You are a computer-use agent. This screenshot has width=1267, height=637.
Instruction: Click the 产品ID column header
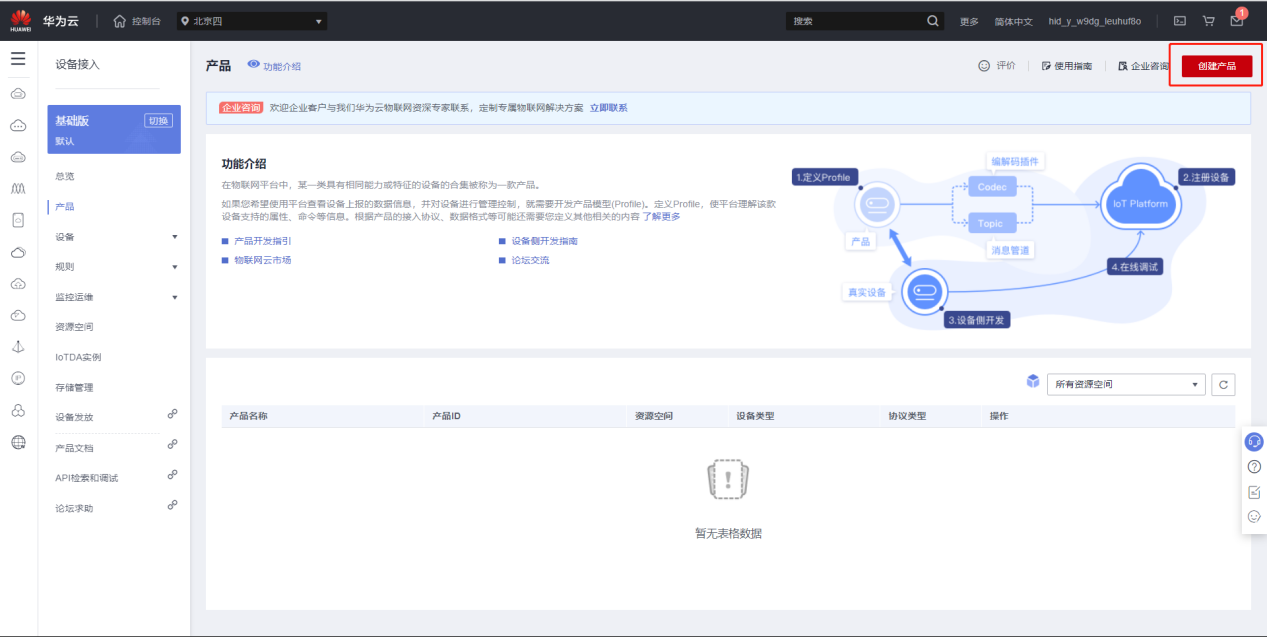[x=445, y=416]
